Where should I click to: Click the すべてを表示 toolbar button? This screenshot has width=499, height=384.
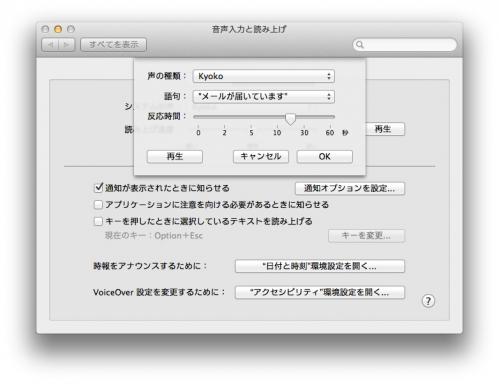pos(113,44)
